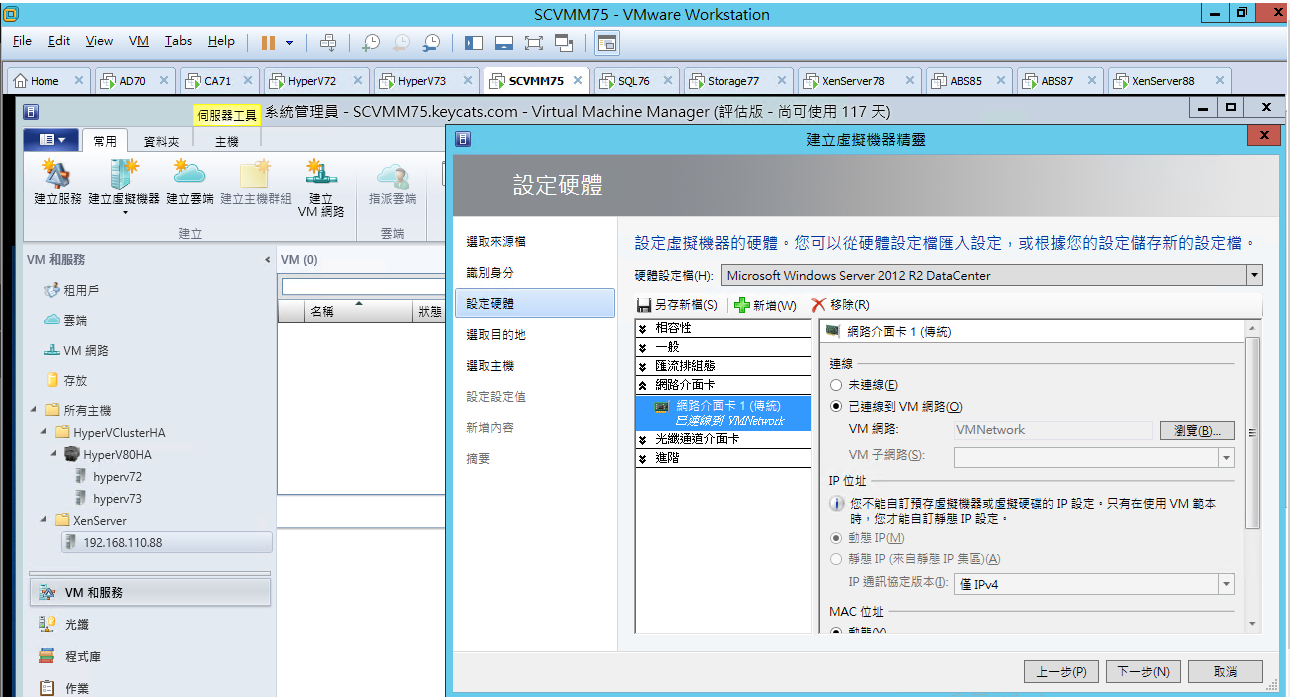Click the green plus 新增 icon

point(742,305)
